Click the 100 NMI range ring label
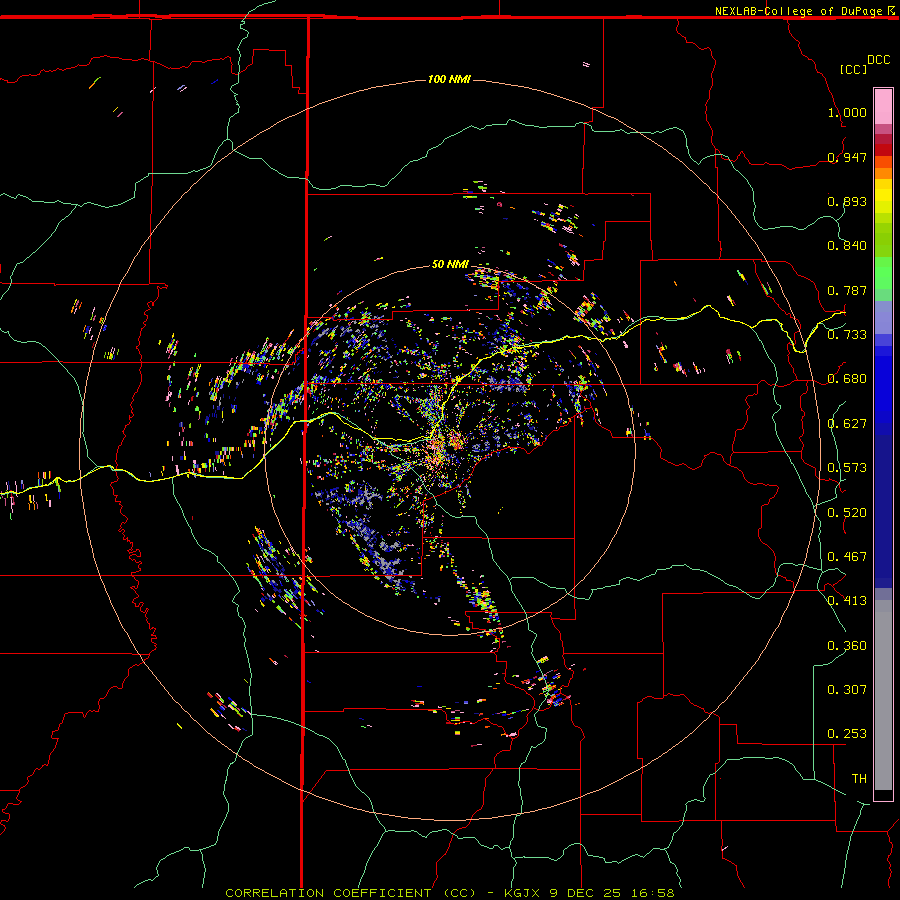900x900 pixels. (x=449, y=79)
